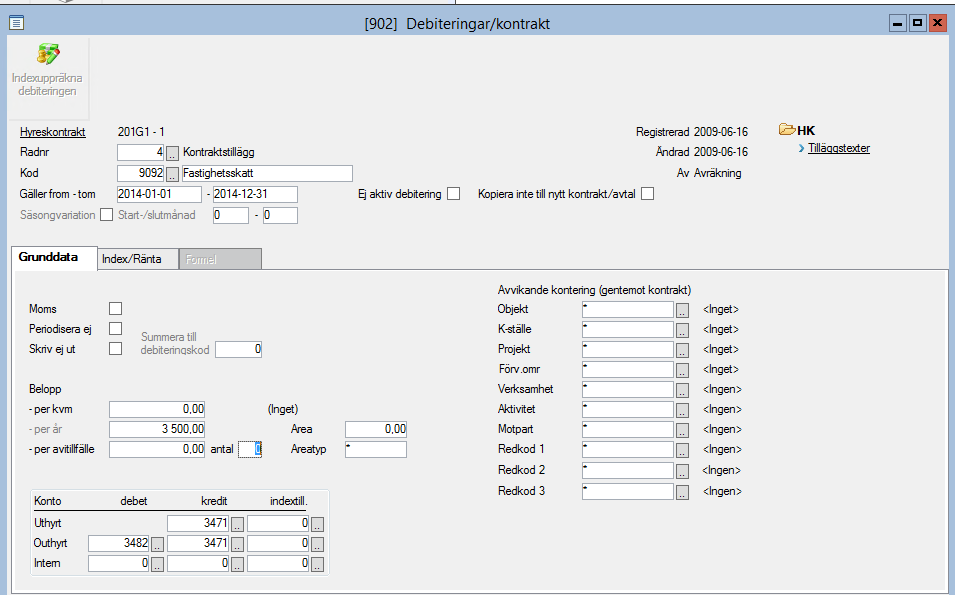Click the Verksamhet kontering field
Screen dimensions: 955x595
pos(628,390)
